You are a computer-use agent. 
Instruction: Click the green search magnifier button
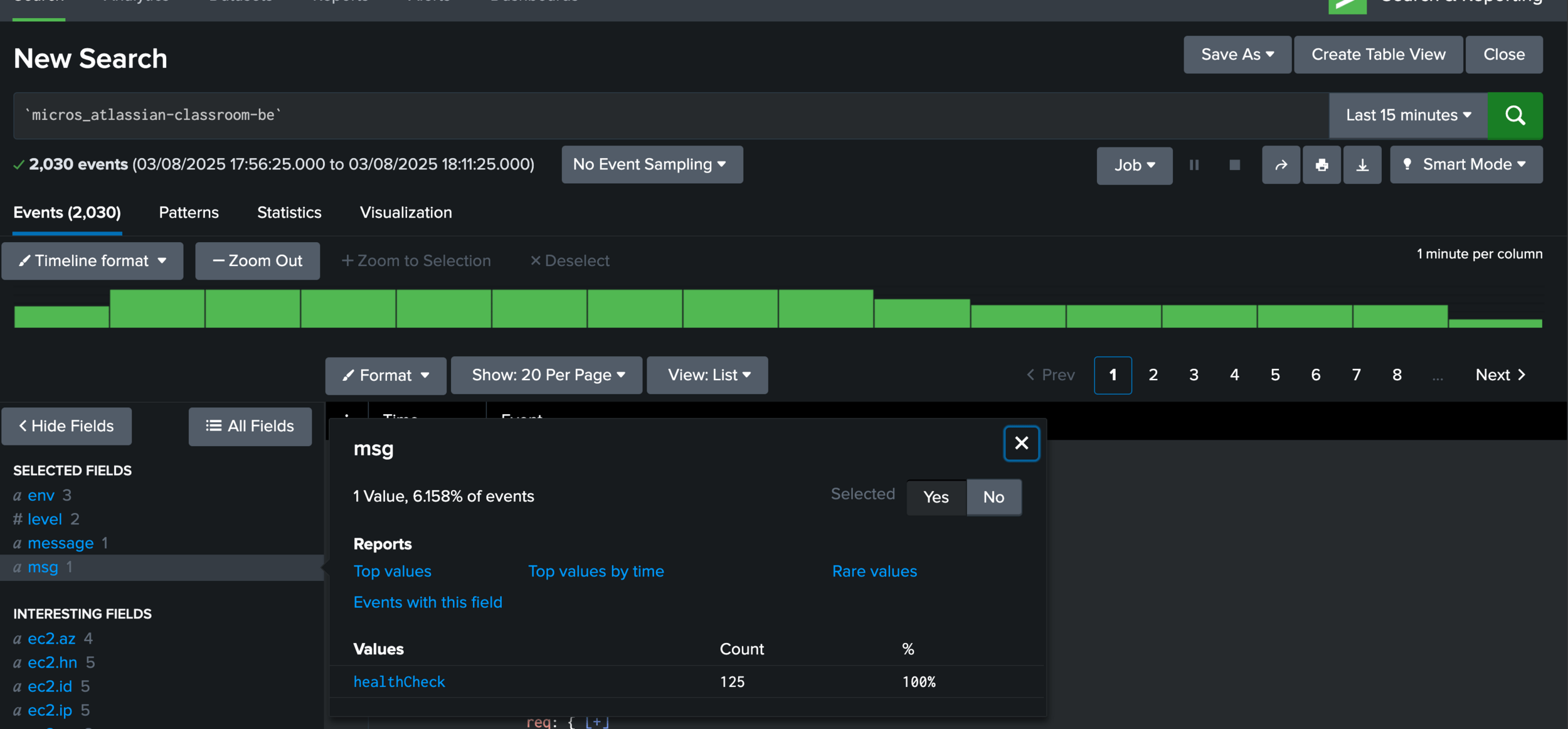pyautogui.click(x=1514, y=115)
